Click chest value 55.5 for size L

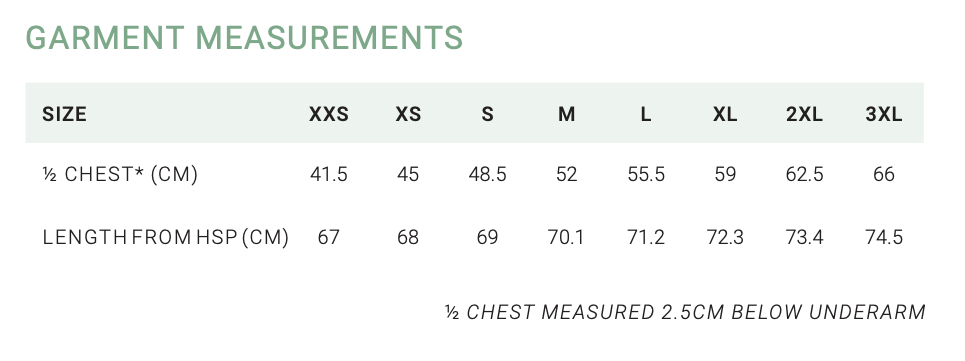coord(646,175)
